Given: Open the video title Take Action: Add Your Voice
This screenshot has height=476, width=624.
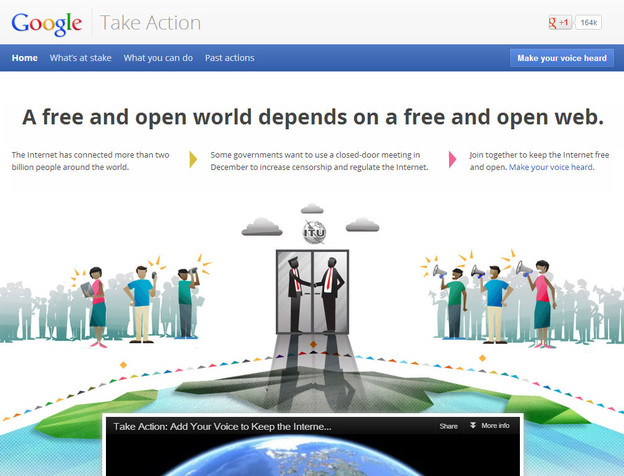Looking at the screenshot, I should pos(222,427).
